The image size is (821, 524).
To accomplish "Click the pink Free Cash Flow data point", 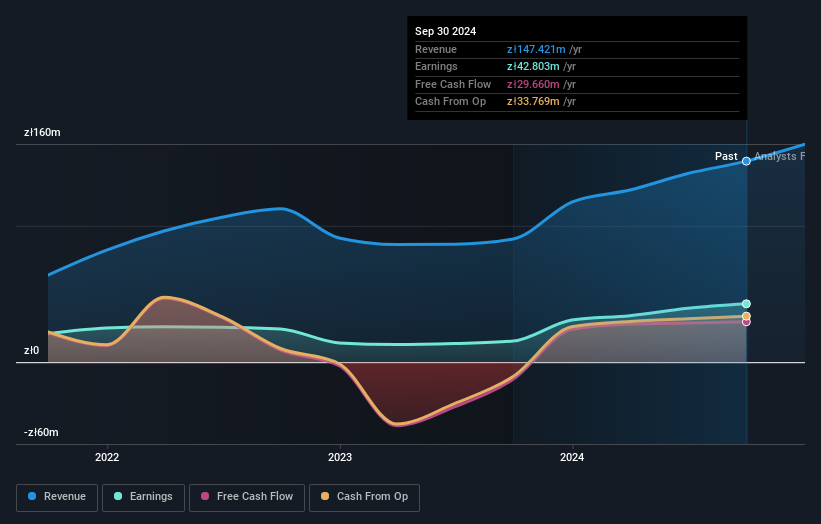I will click(746, 322).
